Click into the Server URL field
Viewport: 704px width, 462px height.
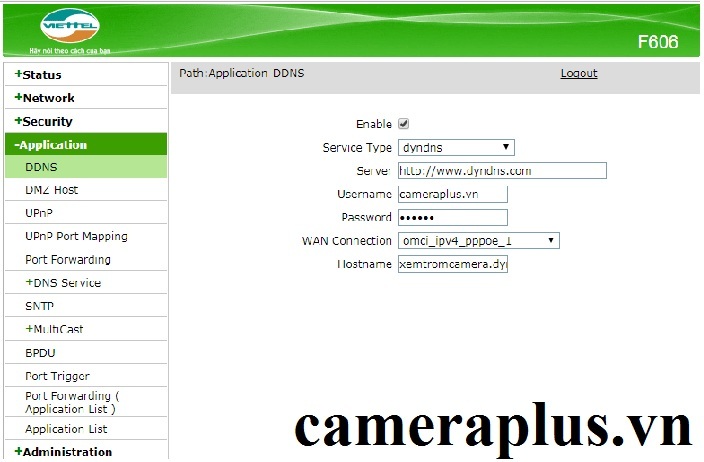click(x=502, y=171)
